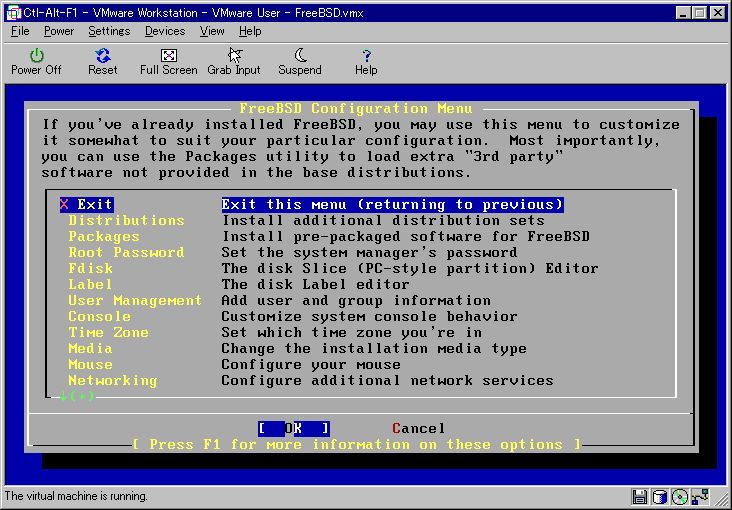Viewport: 732px width, 510px height.
Task: Click the OK button in the dialog
Action: pos(294,428)
